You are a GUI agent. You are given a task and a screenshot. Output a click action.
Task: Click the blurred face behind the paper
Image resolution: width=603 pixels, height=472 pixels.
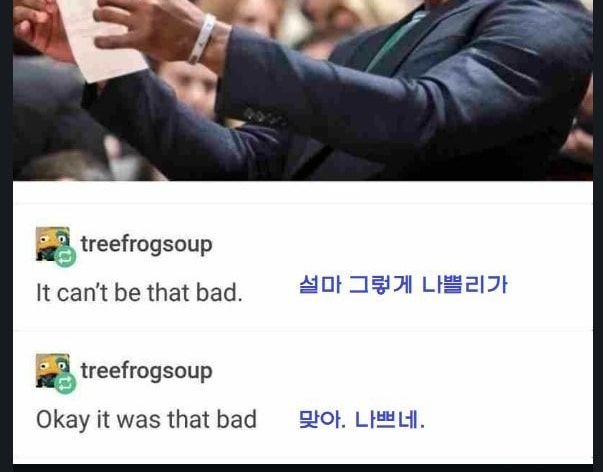click(x=189, y=89)
